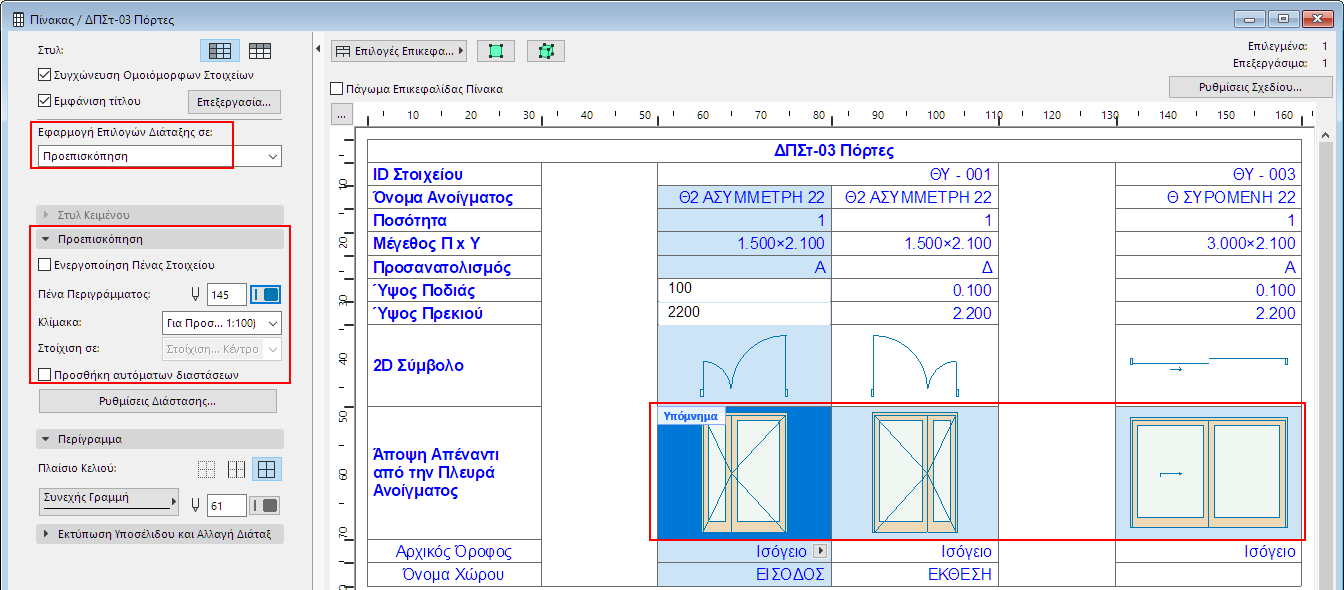Click the select in 2D floor plan icon
The height and width of the screenshot is (590, 1344).
coord(496,51)
